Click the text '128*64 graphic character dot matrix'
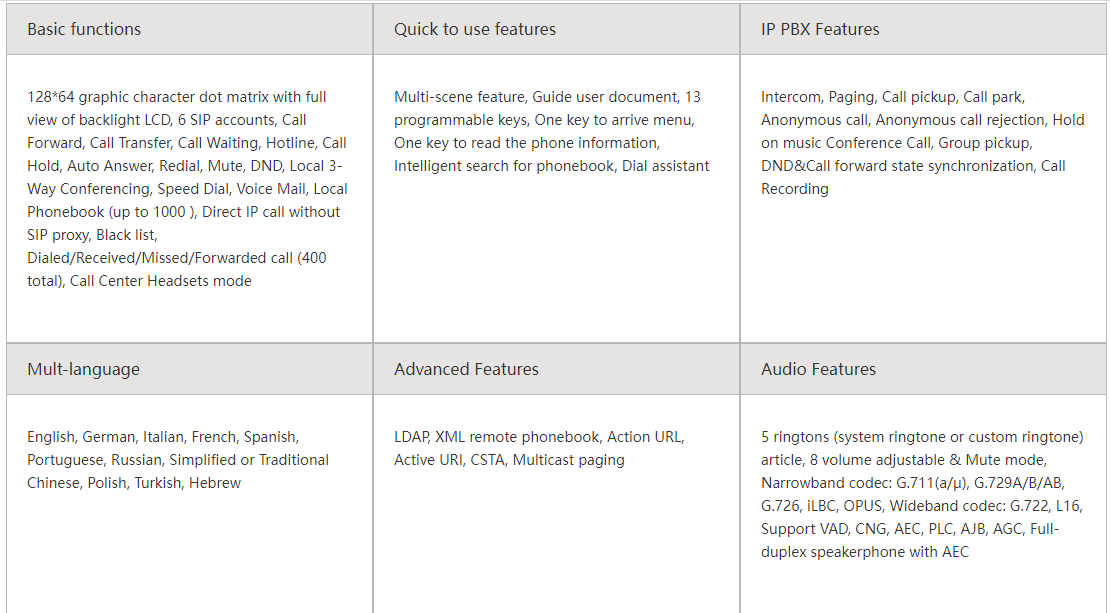 click(148, 97)
